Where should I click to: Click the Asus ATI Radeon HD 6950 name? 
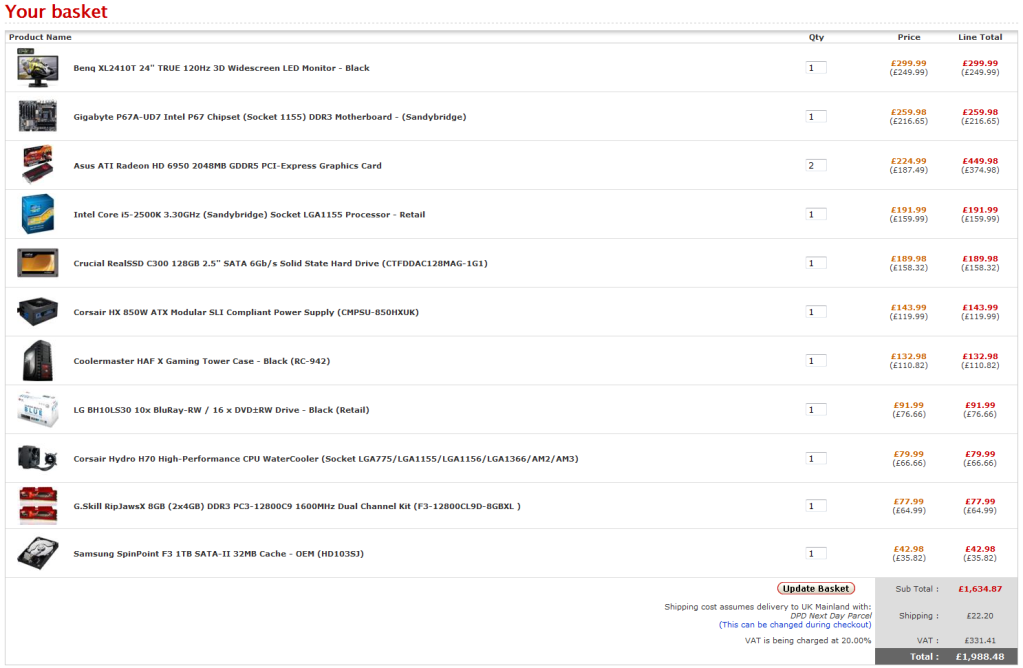tap(227, 166)
